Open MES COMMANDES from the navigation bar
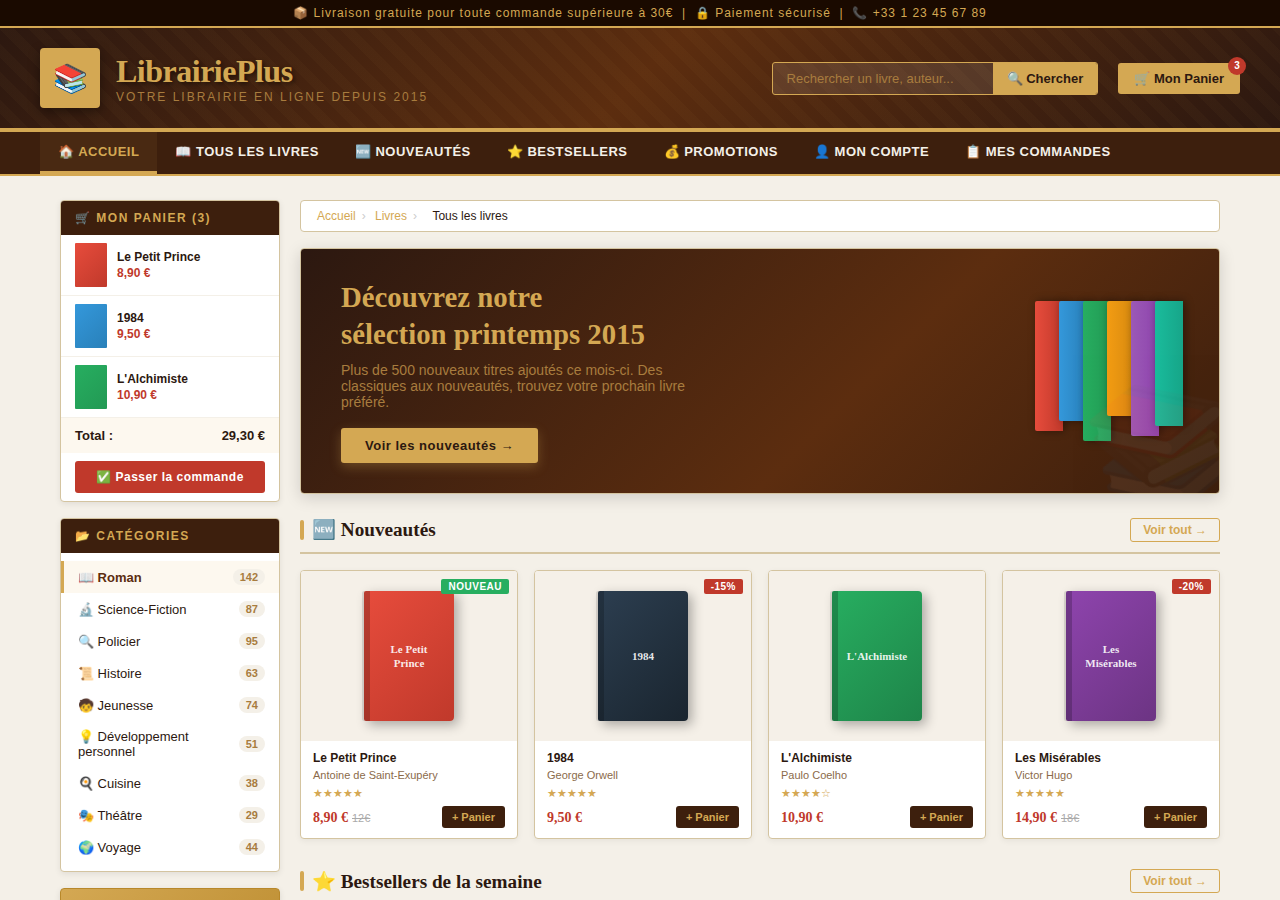The width and height of the screenshot is (1280, 900). click(1037, 152)
